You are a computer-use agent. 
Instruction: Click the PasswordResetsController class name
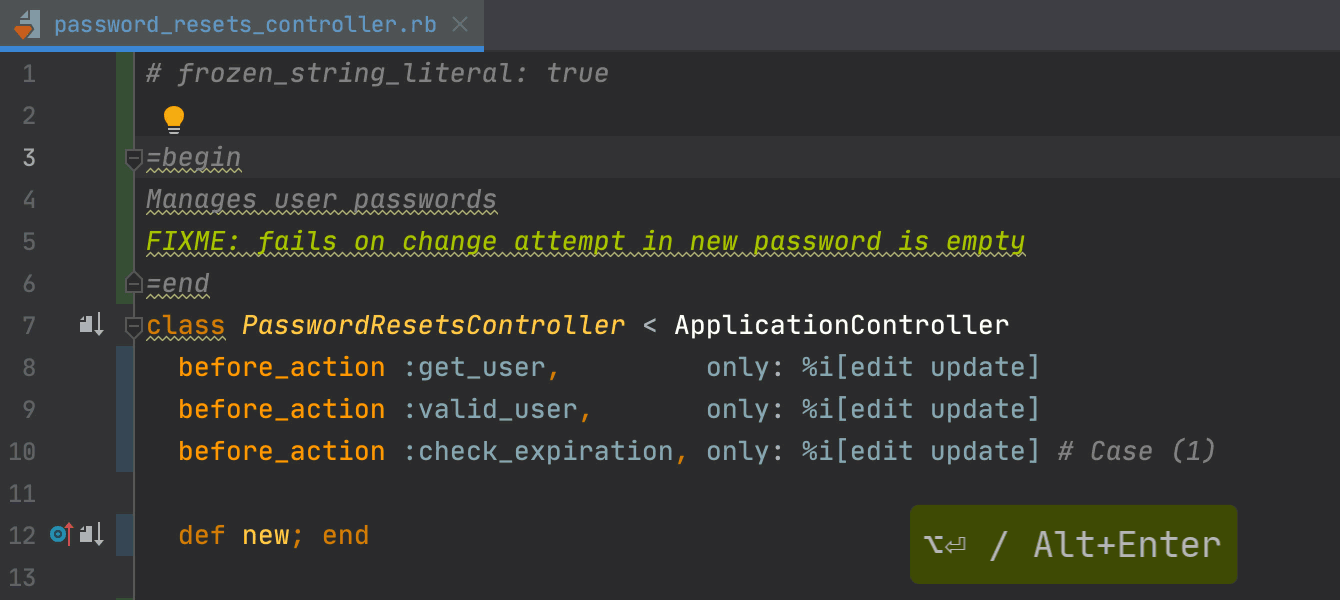433,325
